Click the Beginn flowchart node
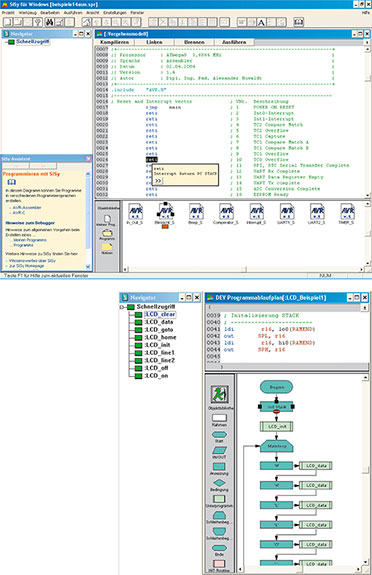 coord(277,387)
